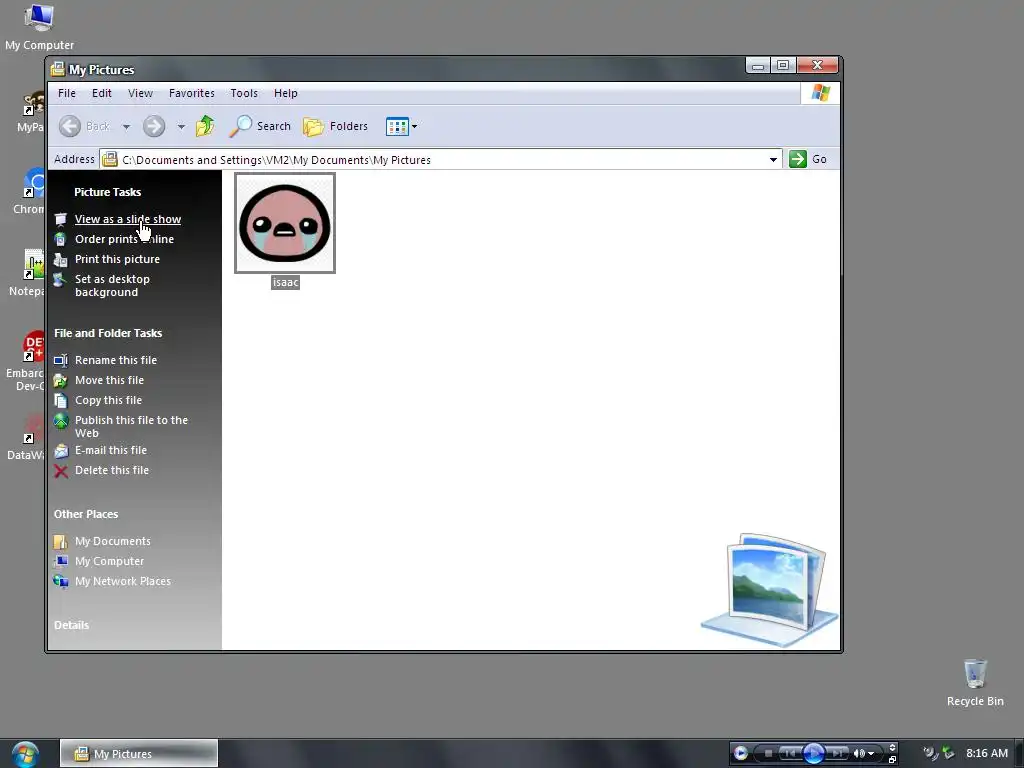This screenshot has height=768, width=1024.
Task: Open the Favorites menu
Action: click(x=191, y=93)
